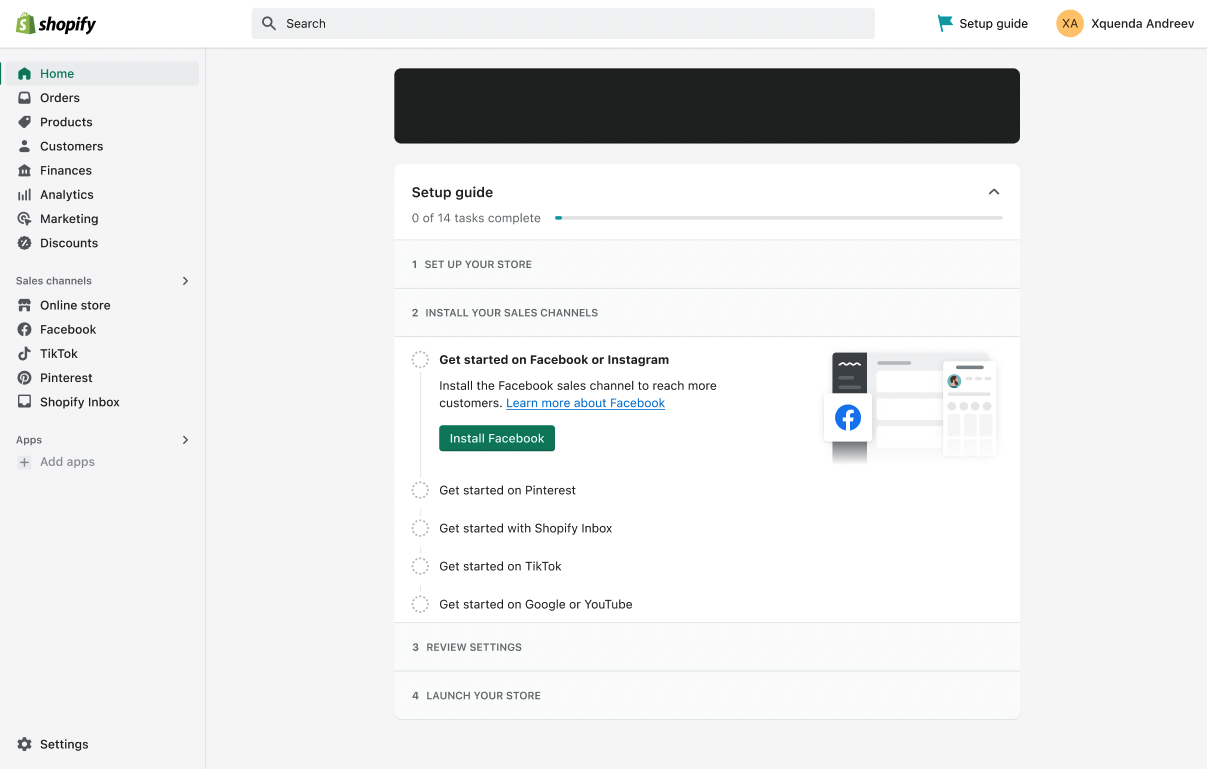Image resolution: width=1207 pixels, height=769 pixels.
Task: Click the Home house icon
Action: pyautogui.click(x=25, y=74)
